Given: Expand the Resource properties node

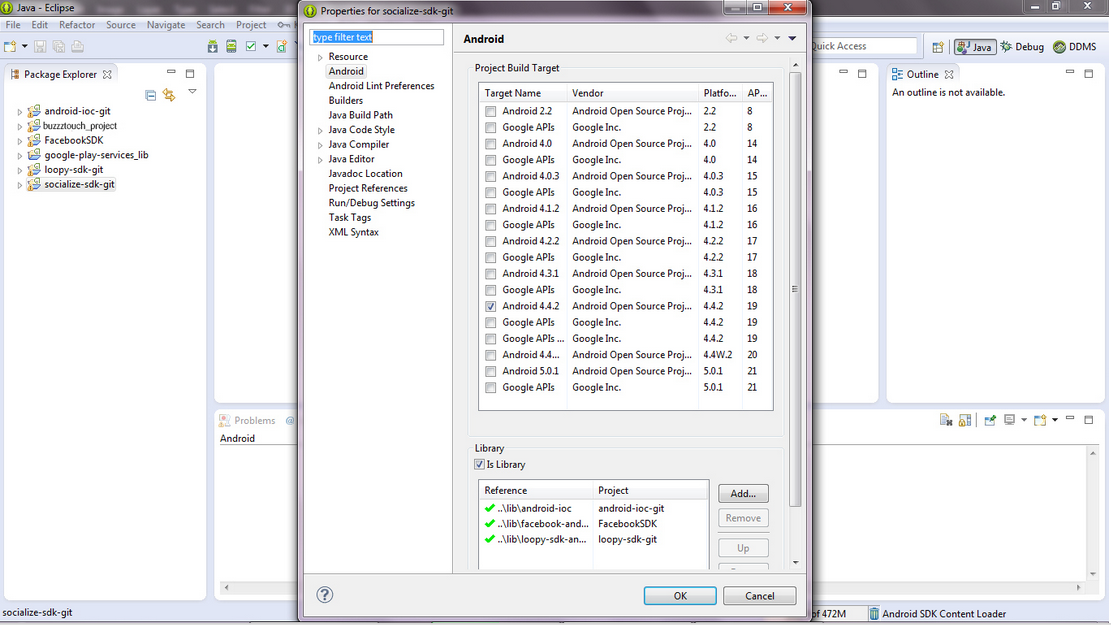Looking at the screenshot, I should pyautogui.click(x=320, y=57).
